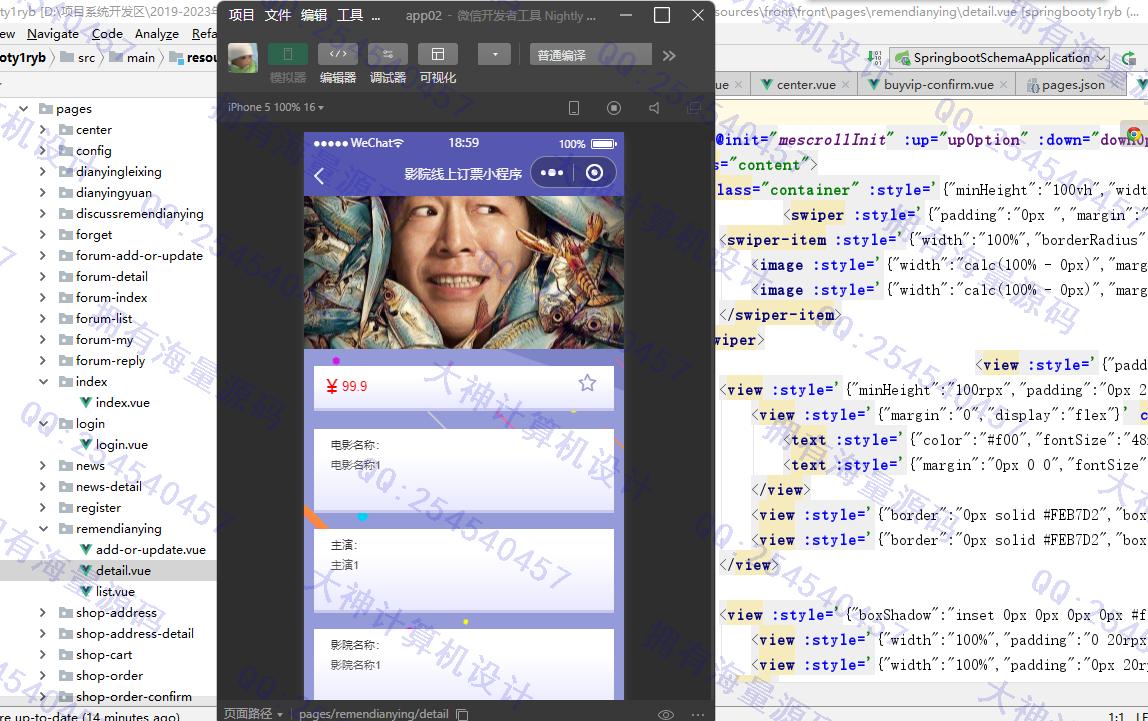Image resolution: width=1148 pixels, height=721 pixels.
Task: Collapse the remendianying folder
Action: 42,528
